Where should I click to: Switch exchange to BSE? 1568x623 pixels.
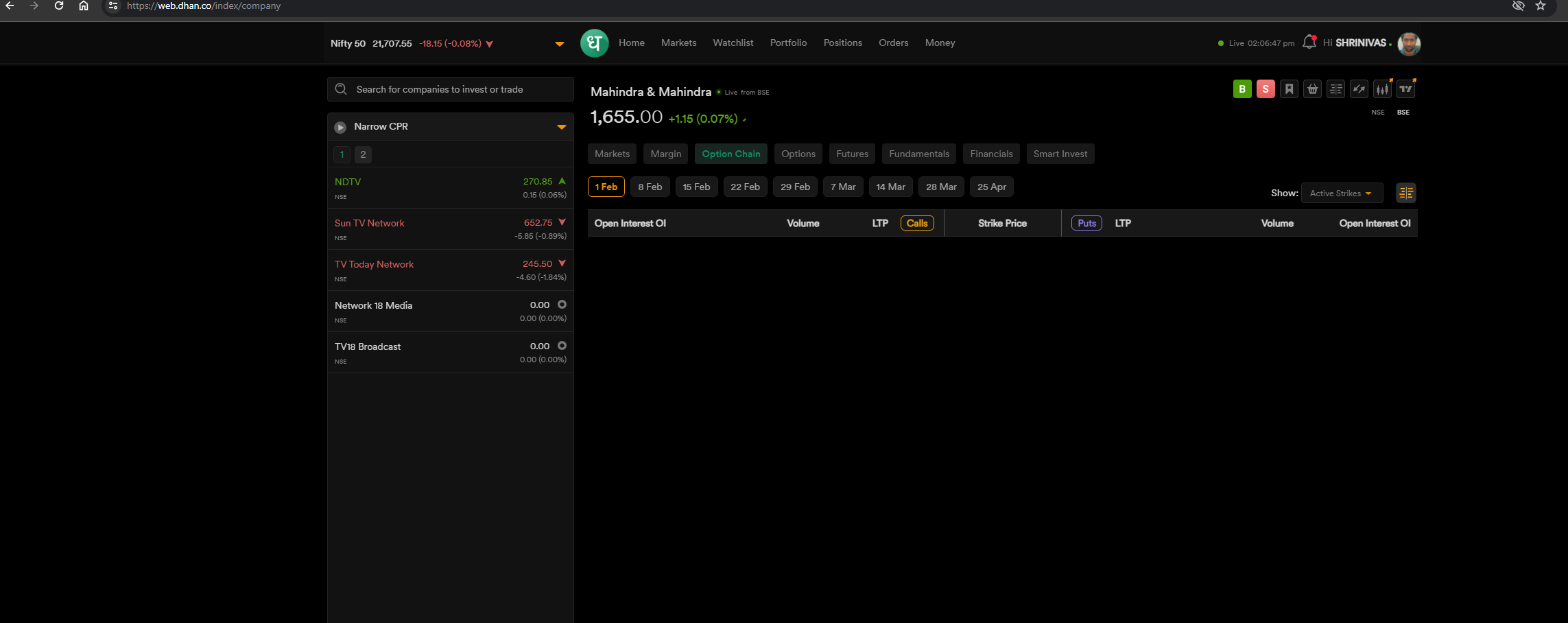(1403, 113)
